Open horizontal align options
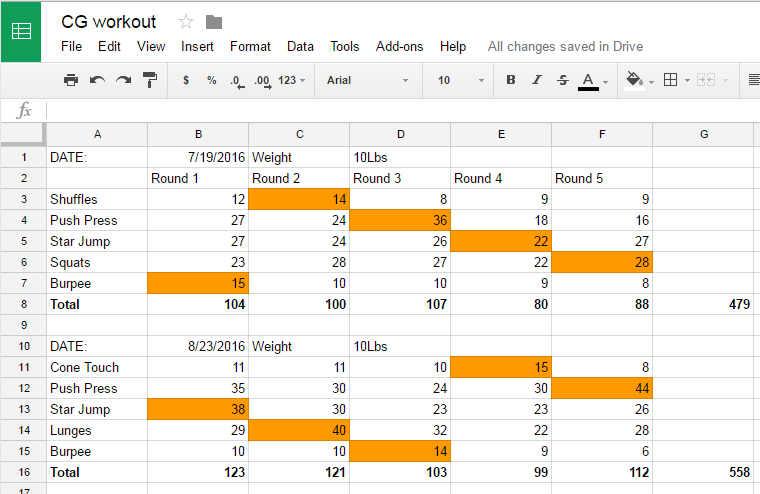 point(754,80)
